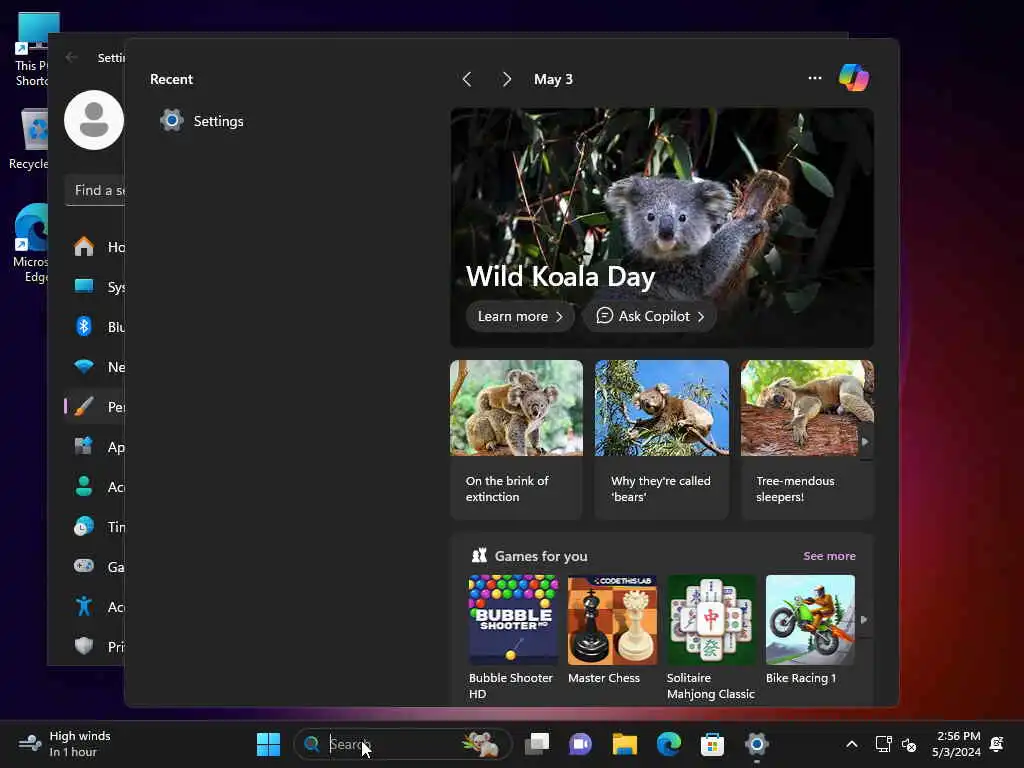Viewport: 1024px width, 768px height.
Task: Show more games with the carousel arrow
Action: point(865,620)
